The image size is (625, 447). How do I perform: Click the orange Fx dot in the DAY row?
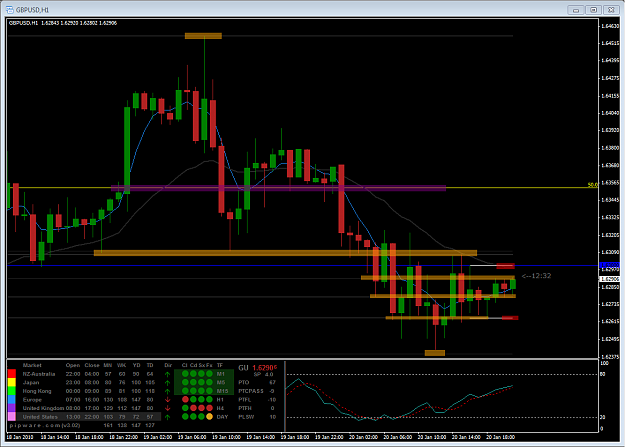209,417
